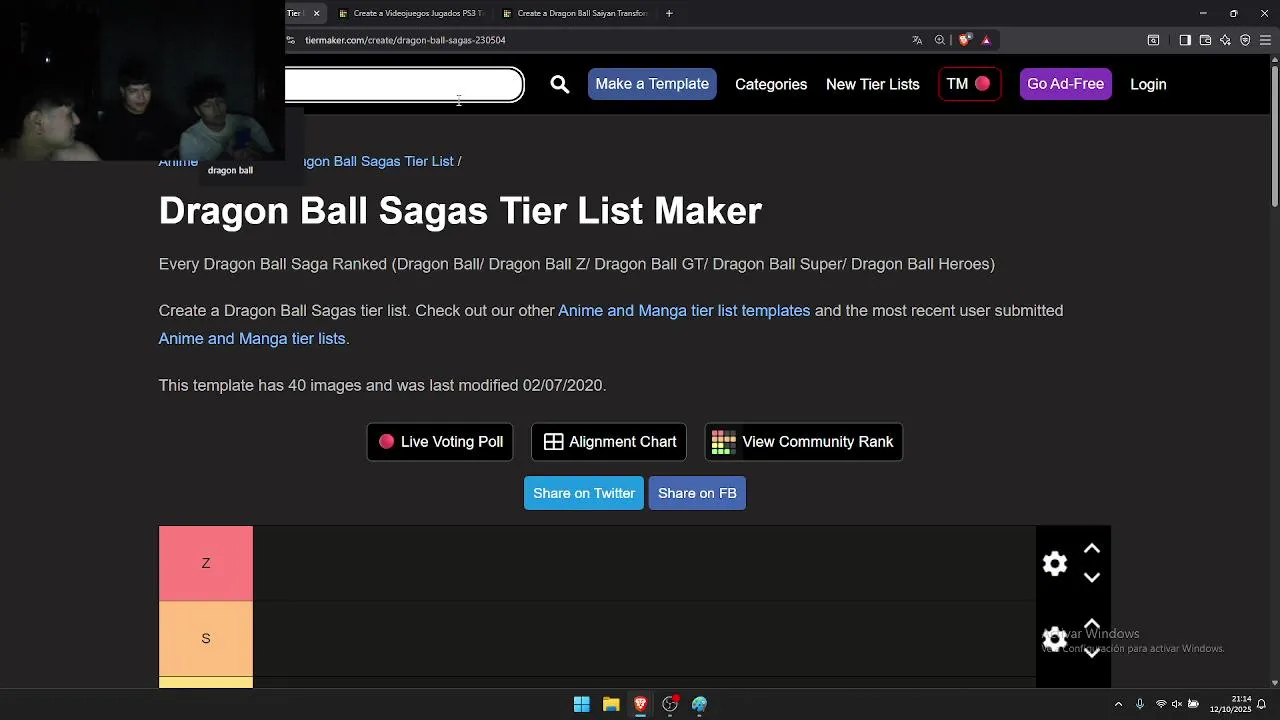Open the translate page icon in address bar
1280x720 pixels.
(x=917, y=40)
